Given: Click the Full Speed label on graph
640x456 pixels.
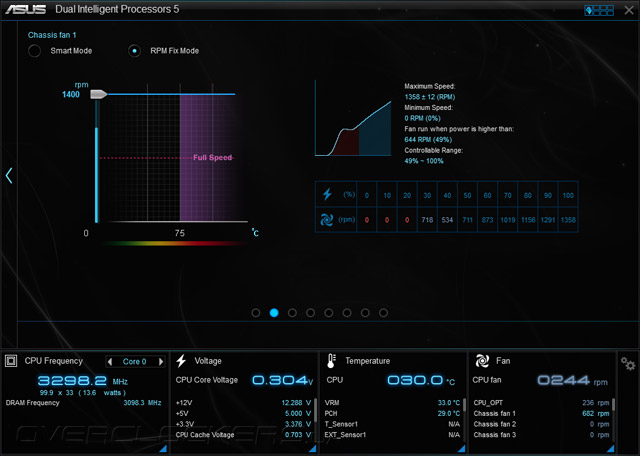Looking at the screenshot, I should (212, 158).
